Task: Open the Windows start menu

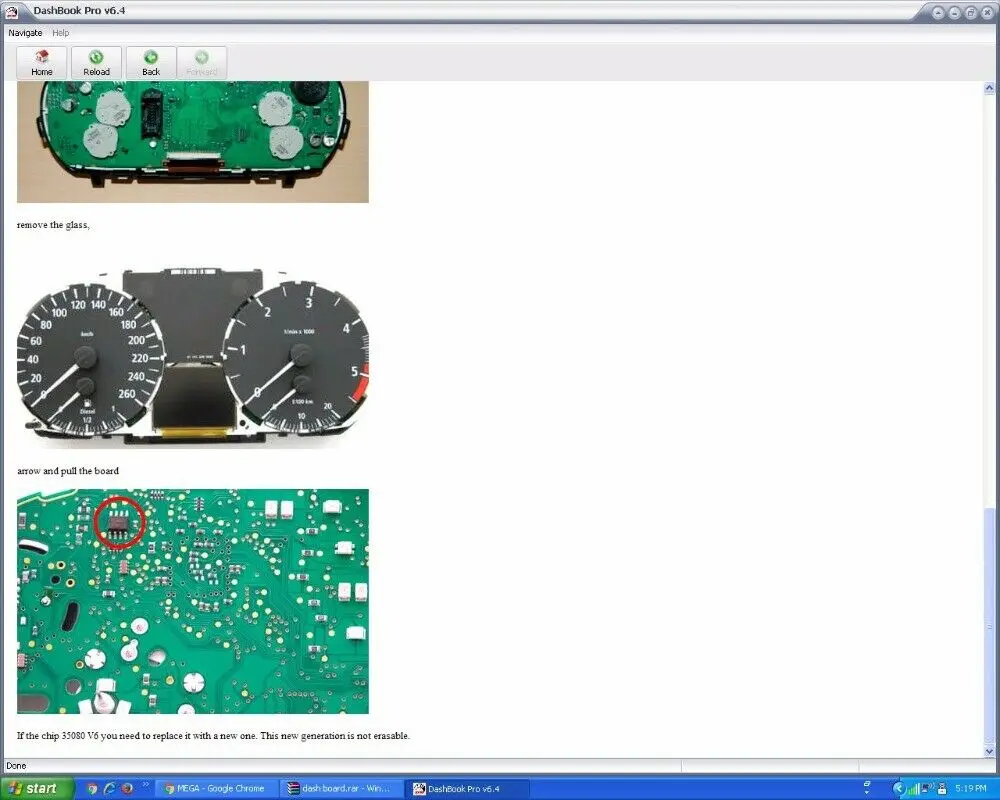Action: click(x=36, y=789)
